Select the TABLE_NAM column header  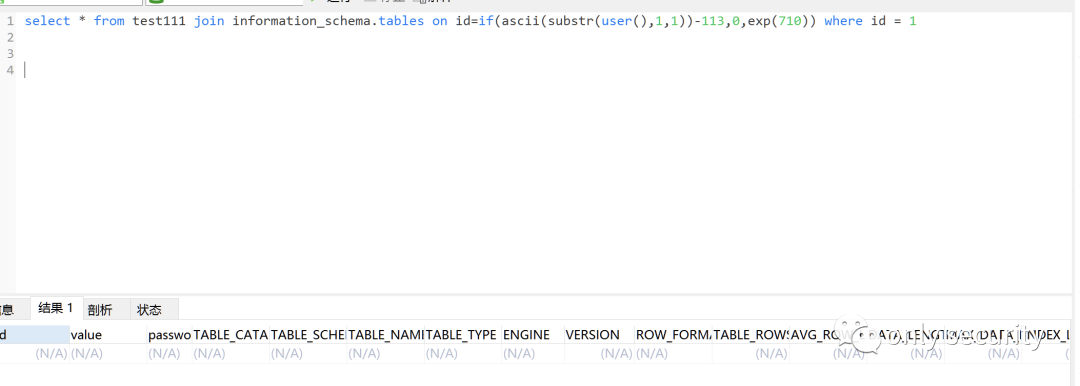tap(386, 335)
